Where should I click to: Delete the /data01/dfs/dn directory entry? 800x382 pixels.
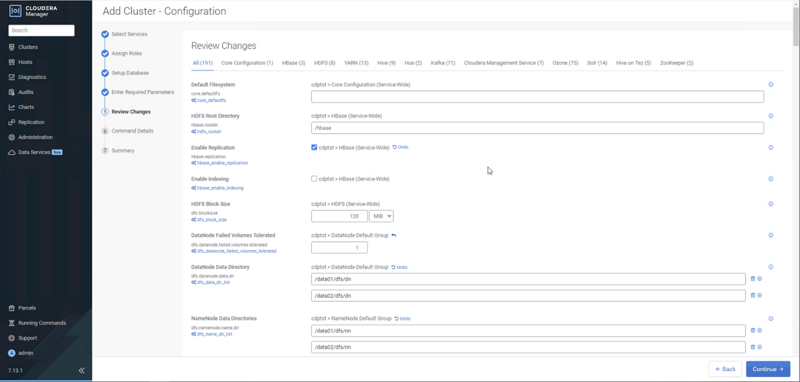point(753,278)
